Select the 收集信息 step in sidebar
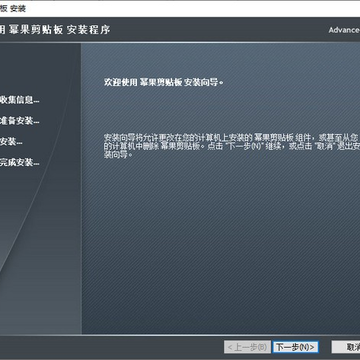 coord(19,100)
